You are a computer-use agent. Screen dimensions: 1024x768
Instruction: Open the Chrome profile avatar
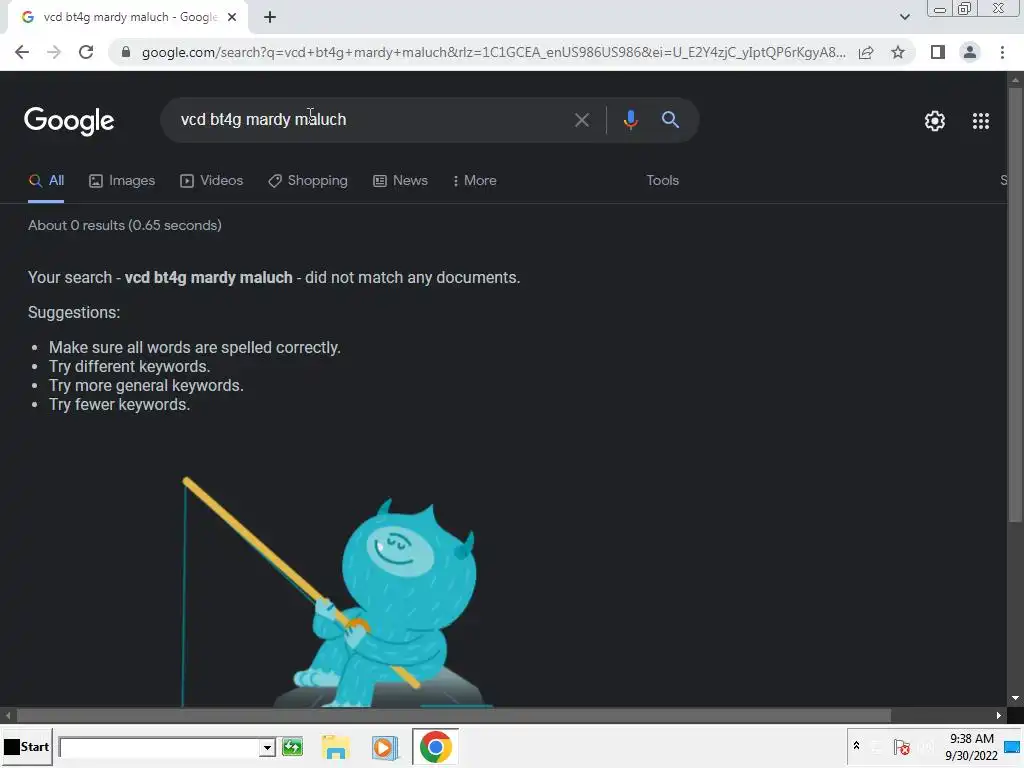pyautogui.click(x=970, y=52)
